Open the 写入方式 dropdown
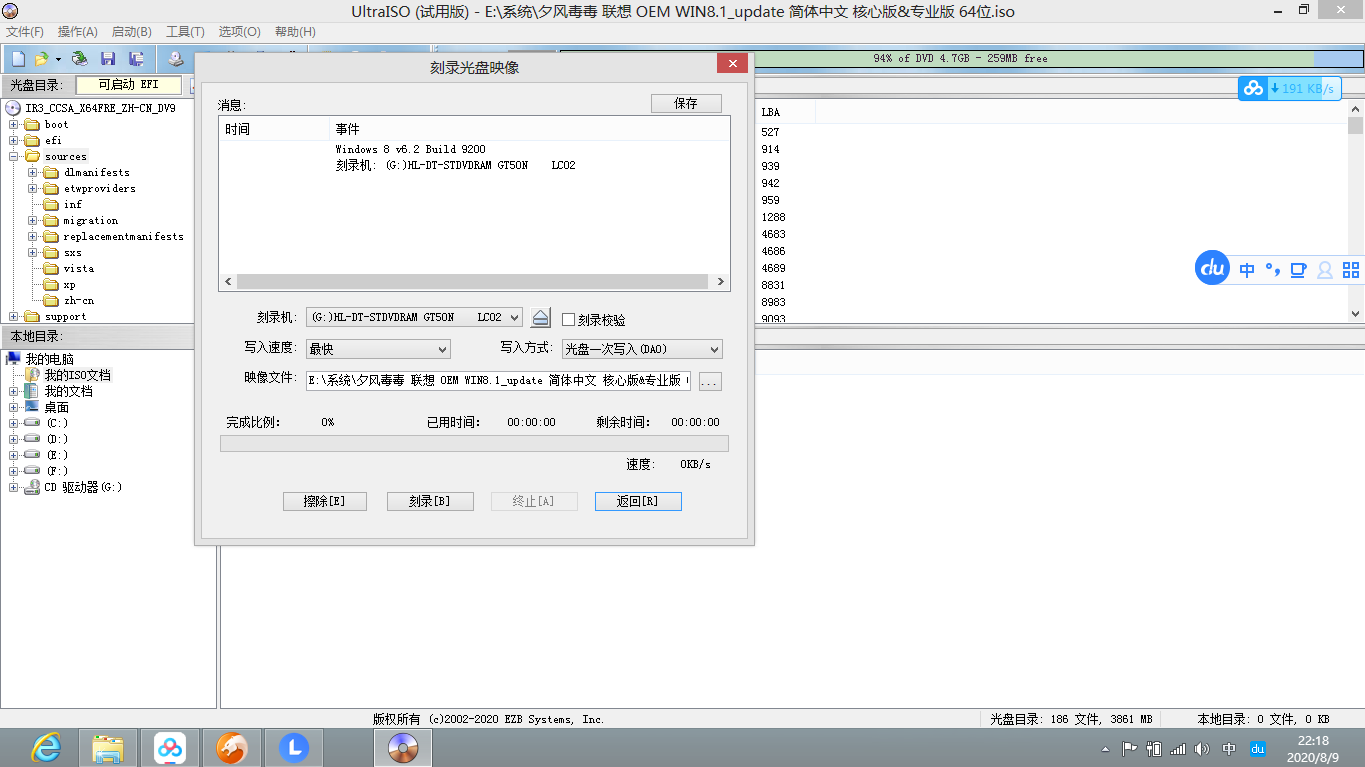The width and height of the screenshot is (1365, 767). (x=714, y=349)
